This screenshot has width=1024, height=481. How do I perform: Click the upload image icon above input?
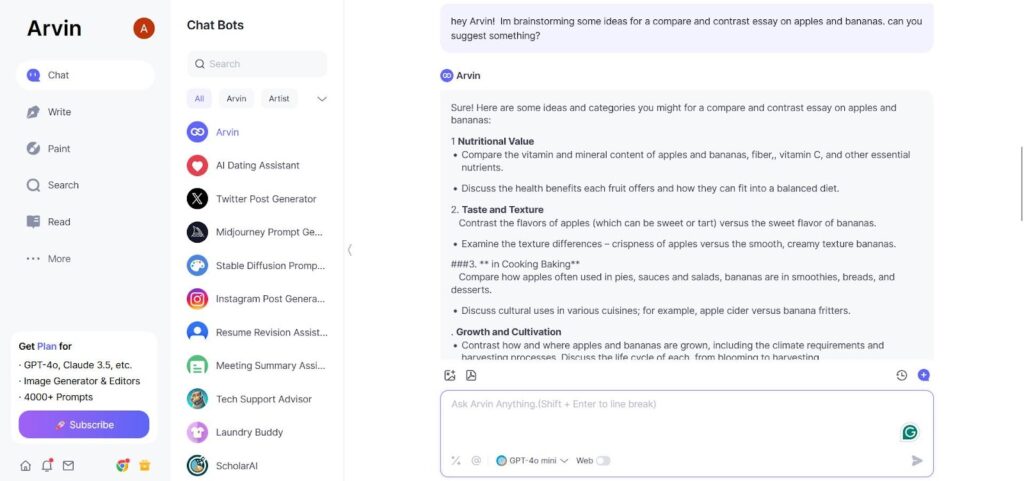coord(449,375)
